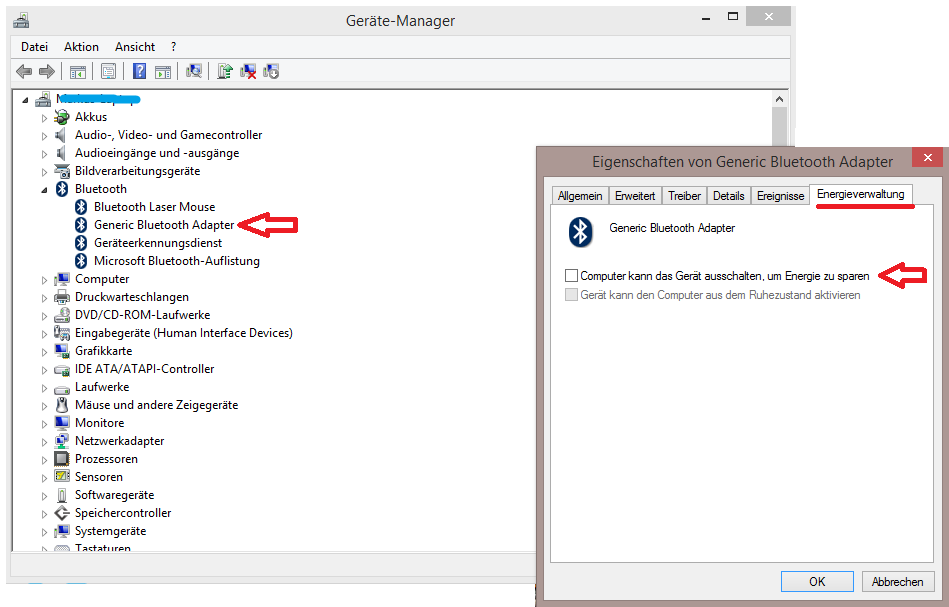
Task: Expand Audioeingänge und -ausgänge node
Action: (x=44, y=154)
